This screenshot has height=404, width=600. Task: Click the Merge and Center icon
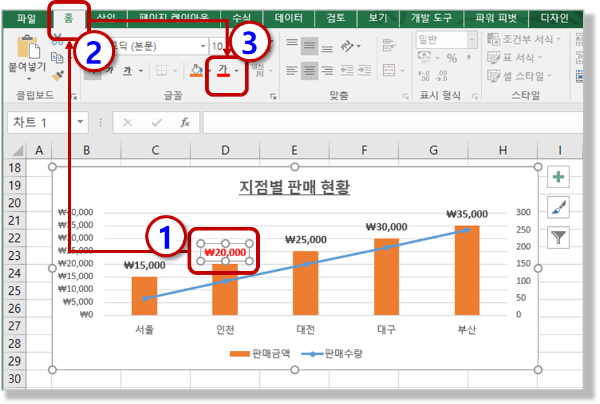389,70
